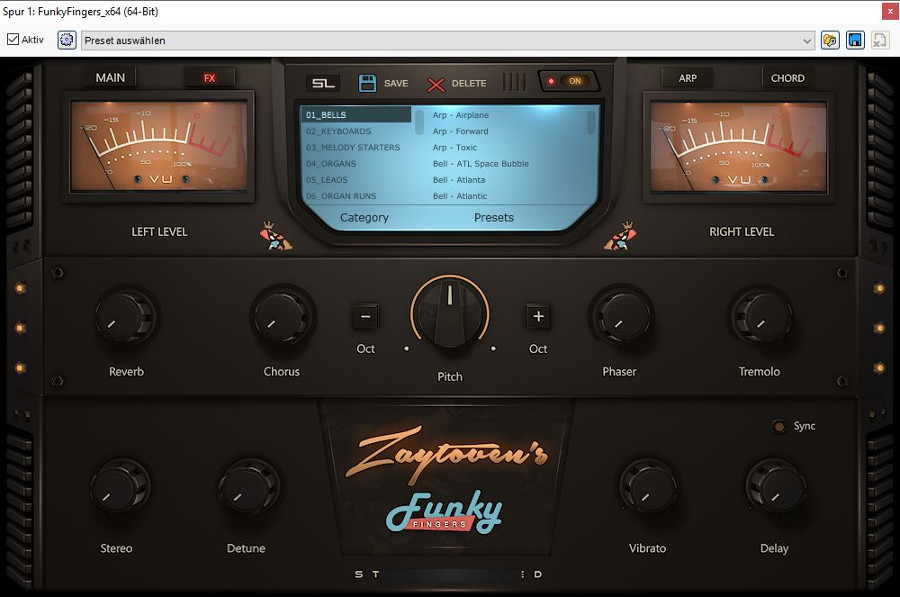The image size is (900, 597).
Task: Click the Detune knob
Action: tap(249, 487)
